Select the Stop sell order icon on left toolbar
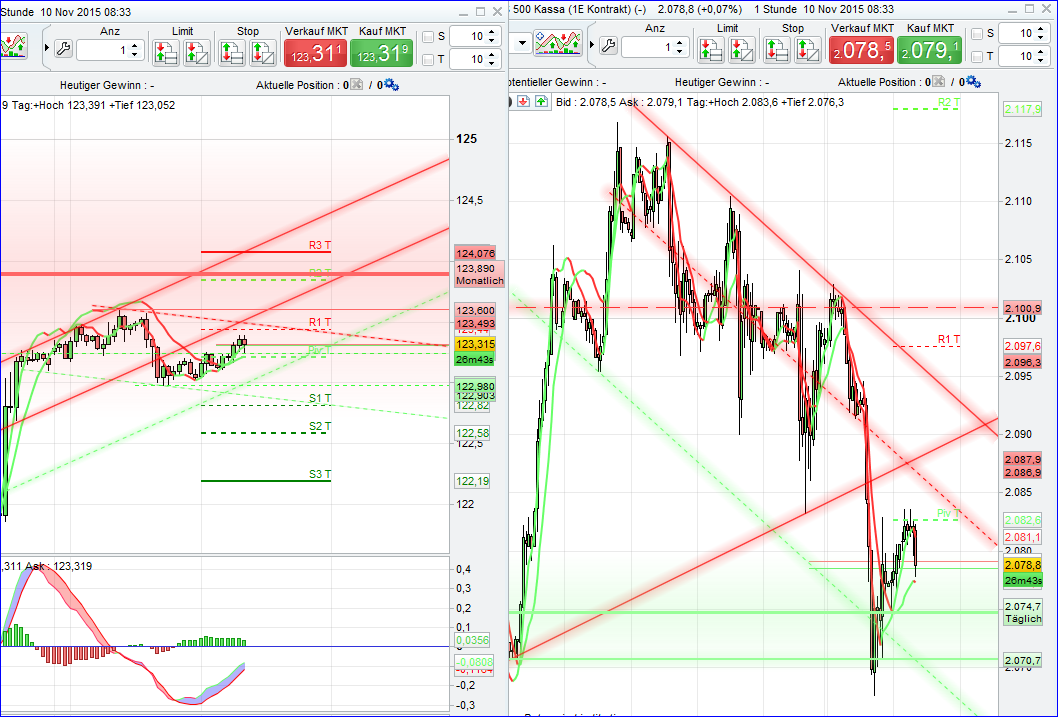 coord(231,48)
